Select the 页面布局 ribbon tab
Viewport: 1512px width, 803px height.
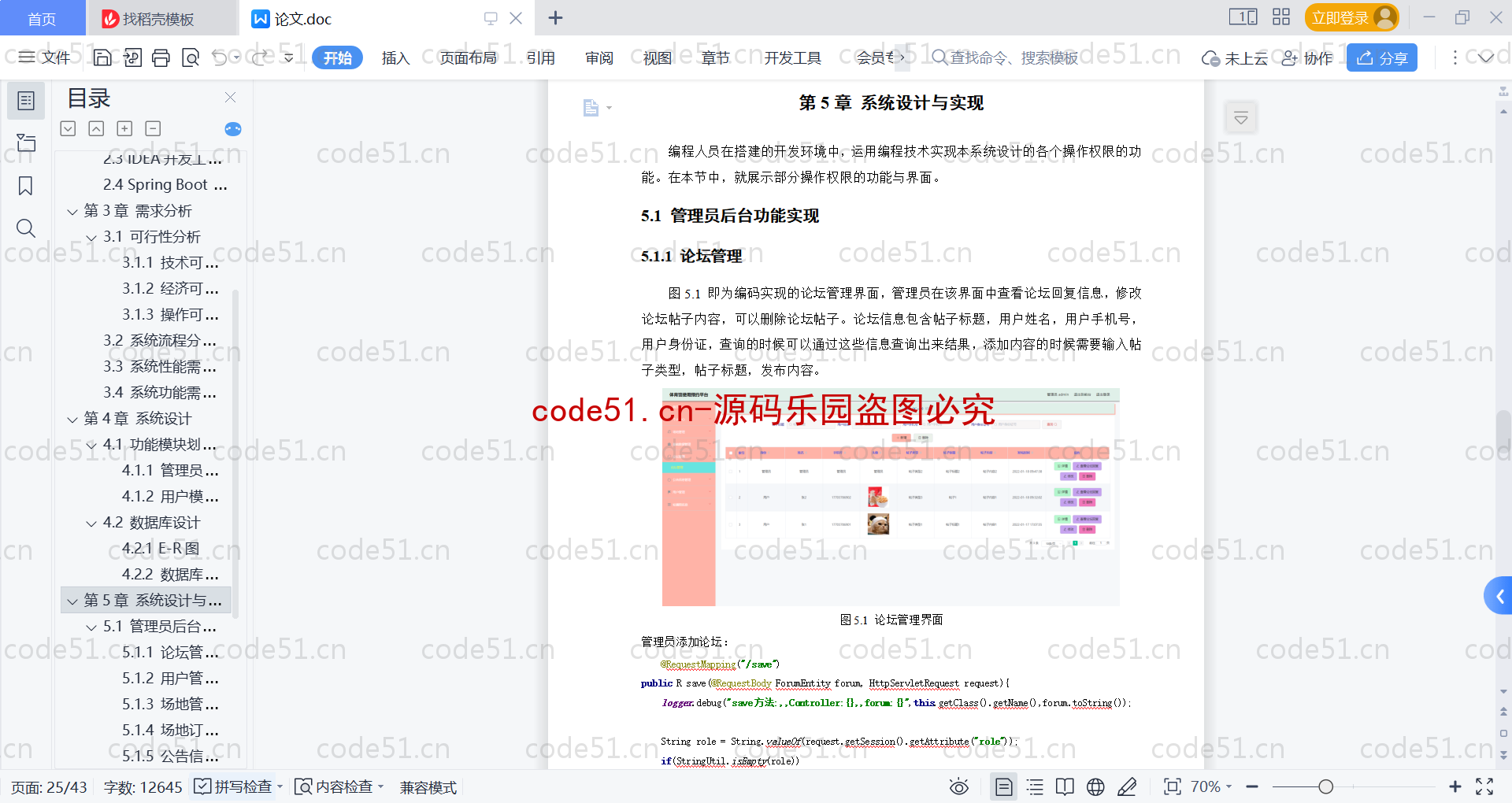pos(469,57)
